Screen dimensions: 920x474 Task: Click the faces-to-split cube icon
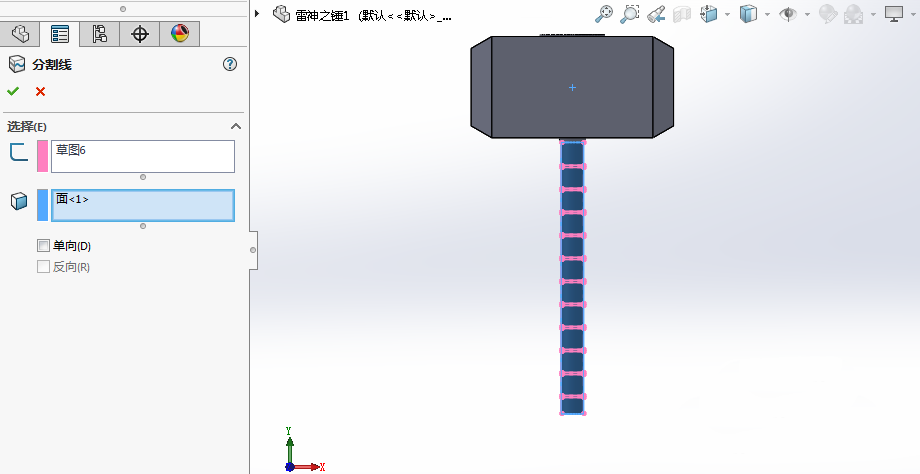[x=19, y=201]
